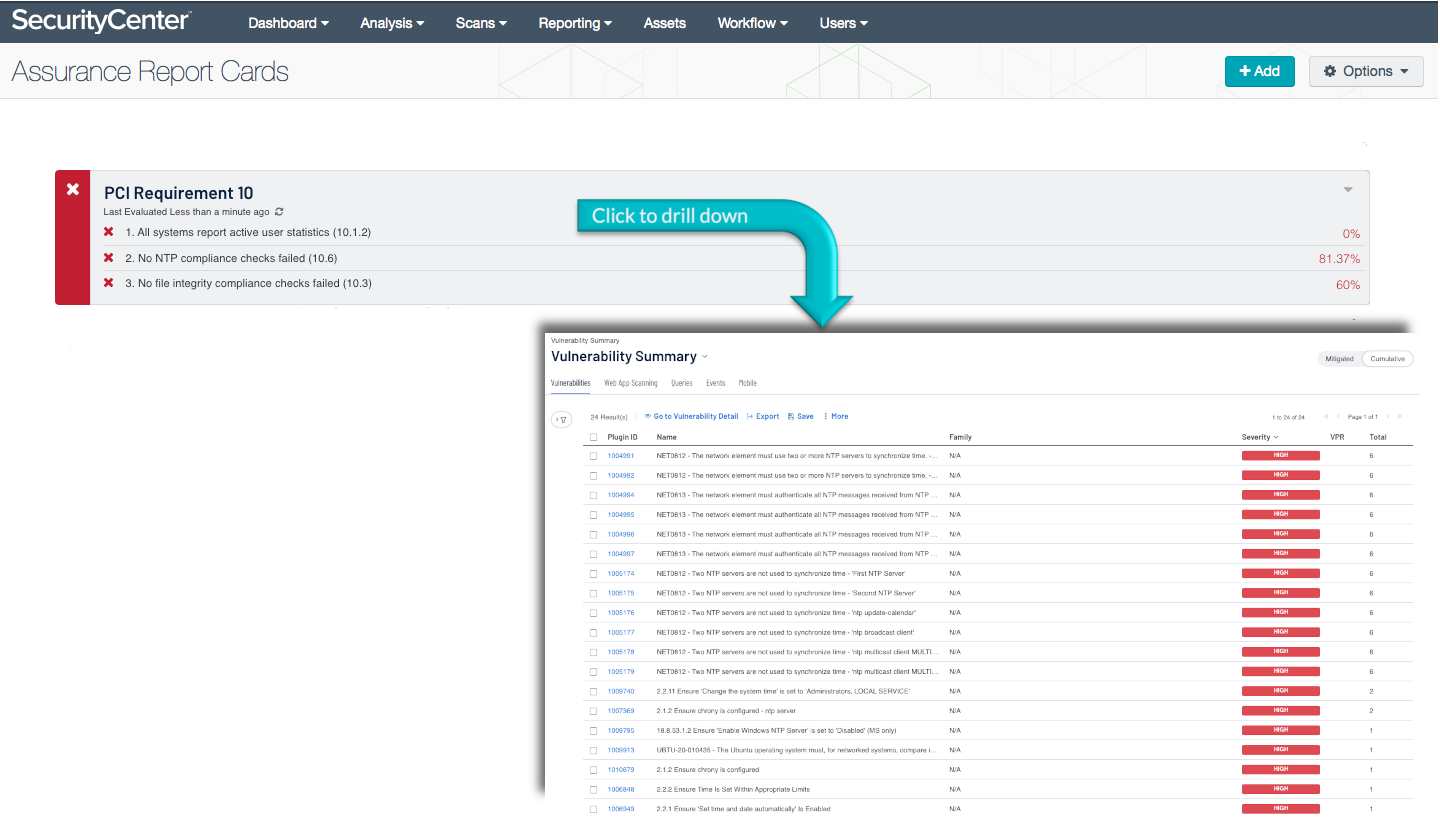Click the PCI Requirement 10 title
This screenshot has width=1440, height=820.
pos(179,193)
